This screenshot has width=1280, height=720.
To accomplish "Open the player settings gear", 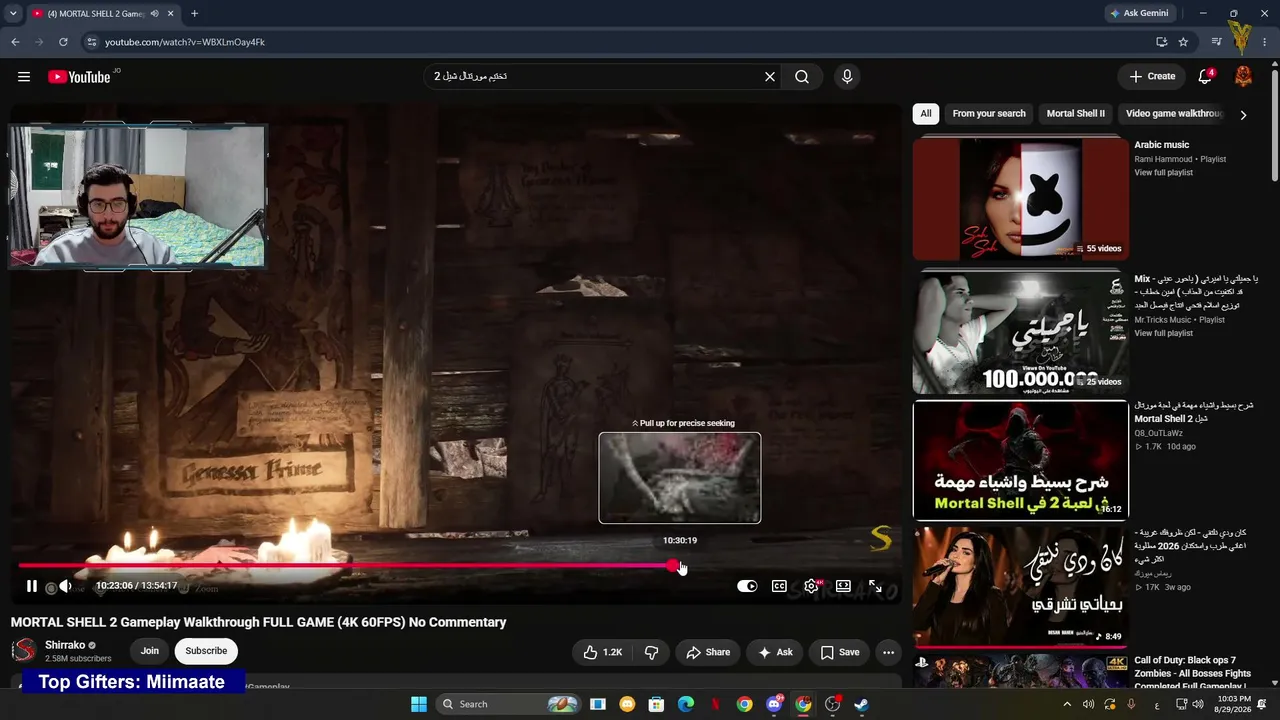I will [x=812, y=586].
